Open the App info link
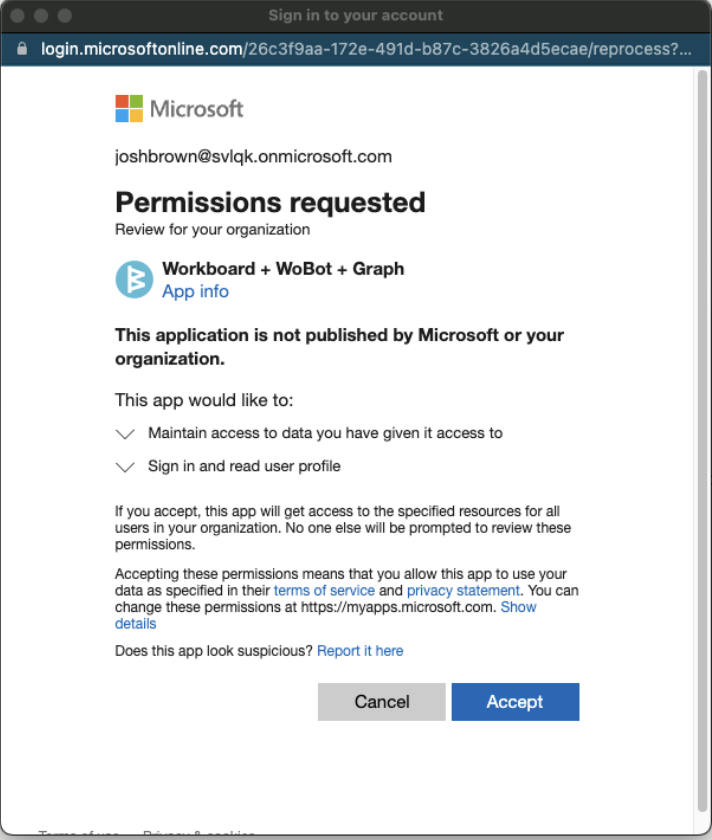The height and width of the screenshot is (840, 712). coord(196,291)
